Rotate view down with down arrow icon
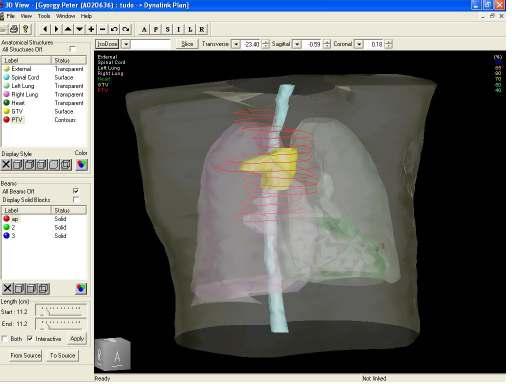This screenshot has width=512, height=384. (x=79, y=29)
